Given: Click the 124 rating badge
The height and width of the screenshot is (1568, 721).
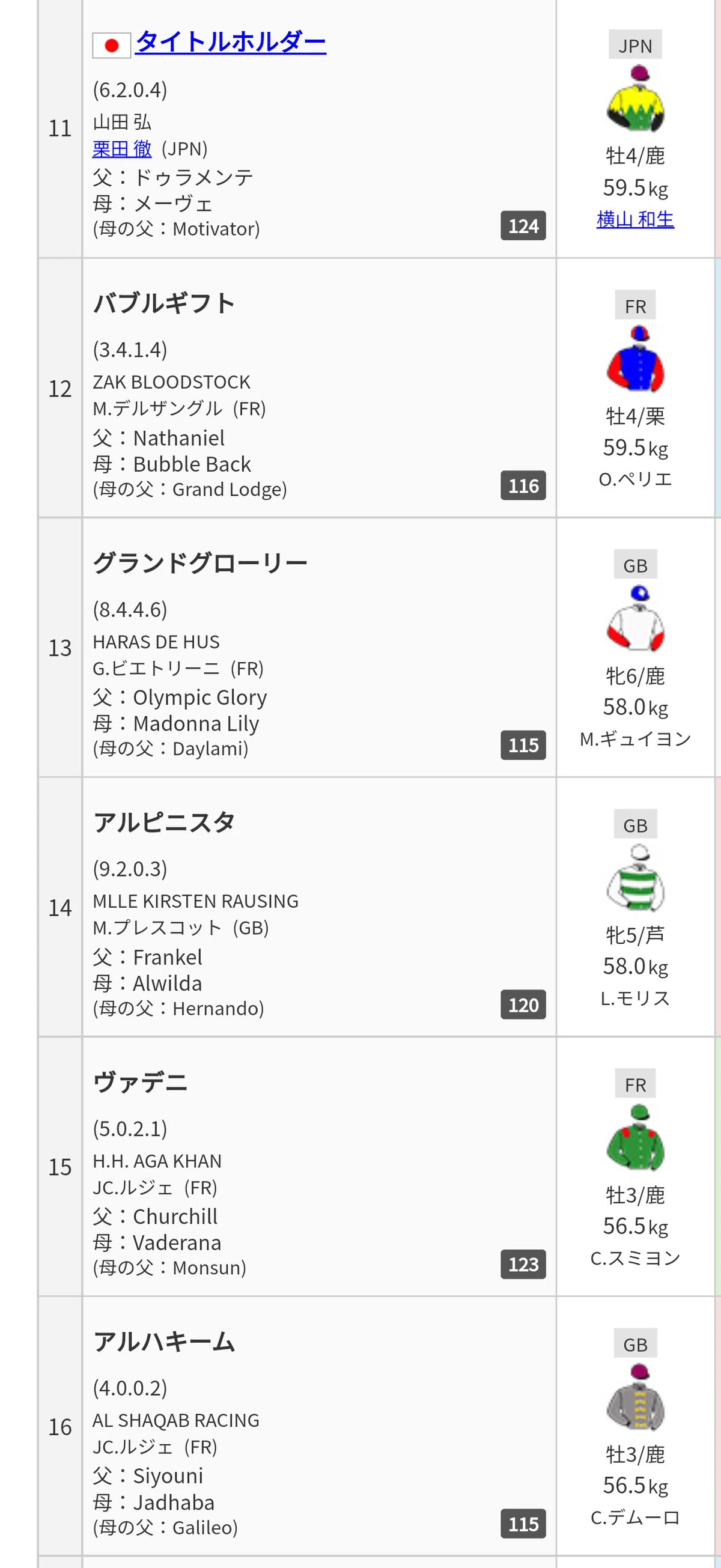Looking at the screenshot, I should [523, 226].
